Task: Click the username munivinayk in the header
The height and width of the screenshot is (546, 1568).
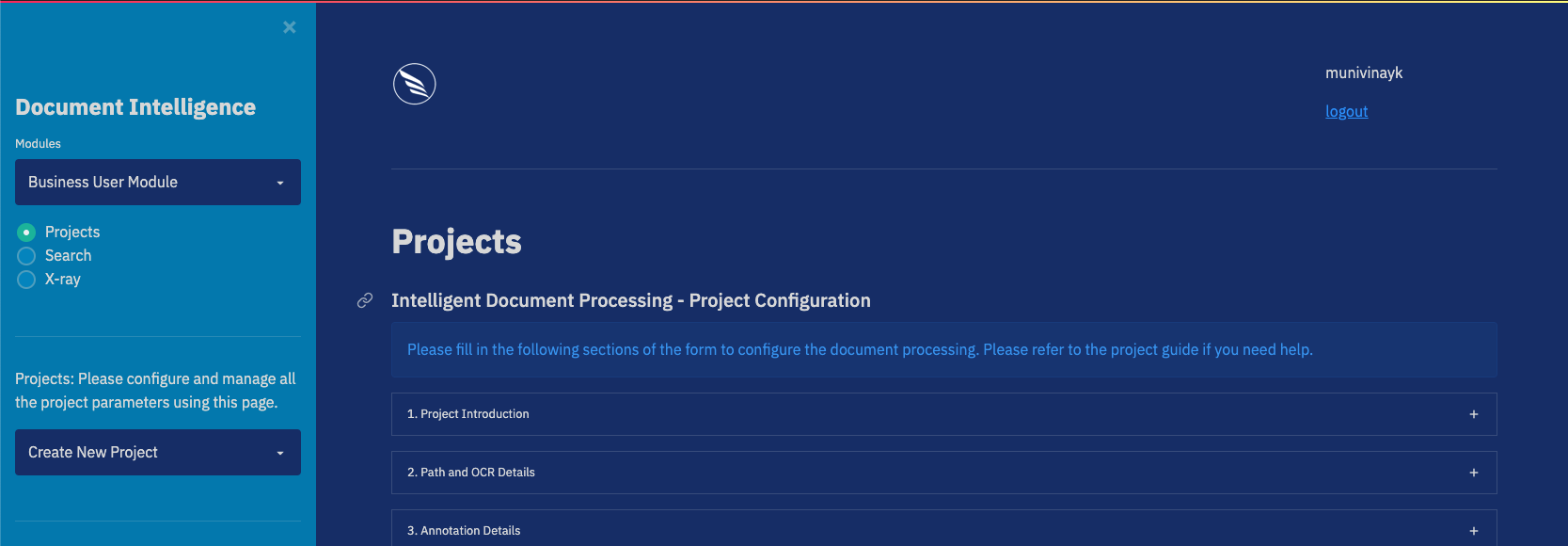Action: (1363, 72)
